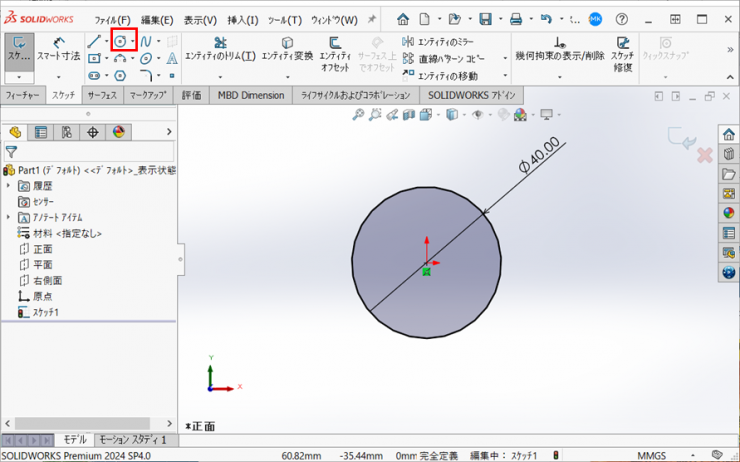Toggle the Sketch (スケッチ) exit button
740x462 pixels.
coord(18,50)
